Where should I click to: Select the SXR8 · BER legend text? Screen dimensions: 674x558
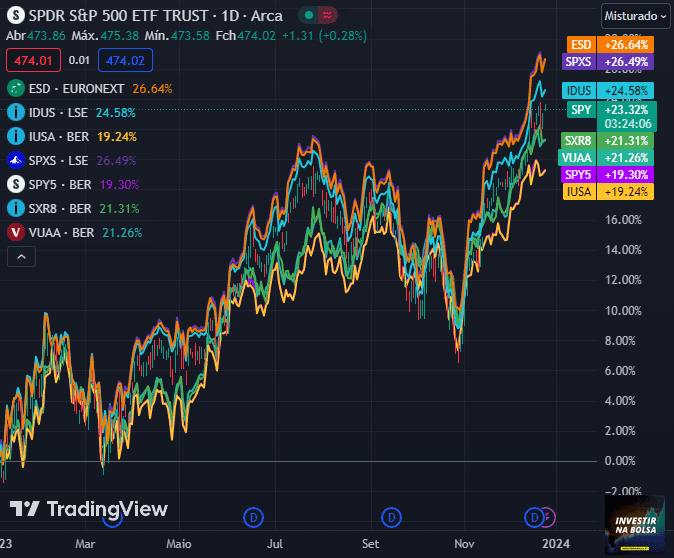coord(60,208)
